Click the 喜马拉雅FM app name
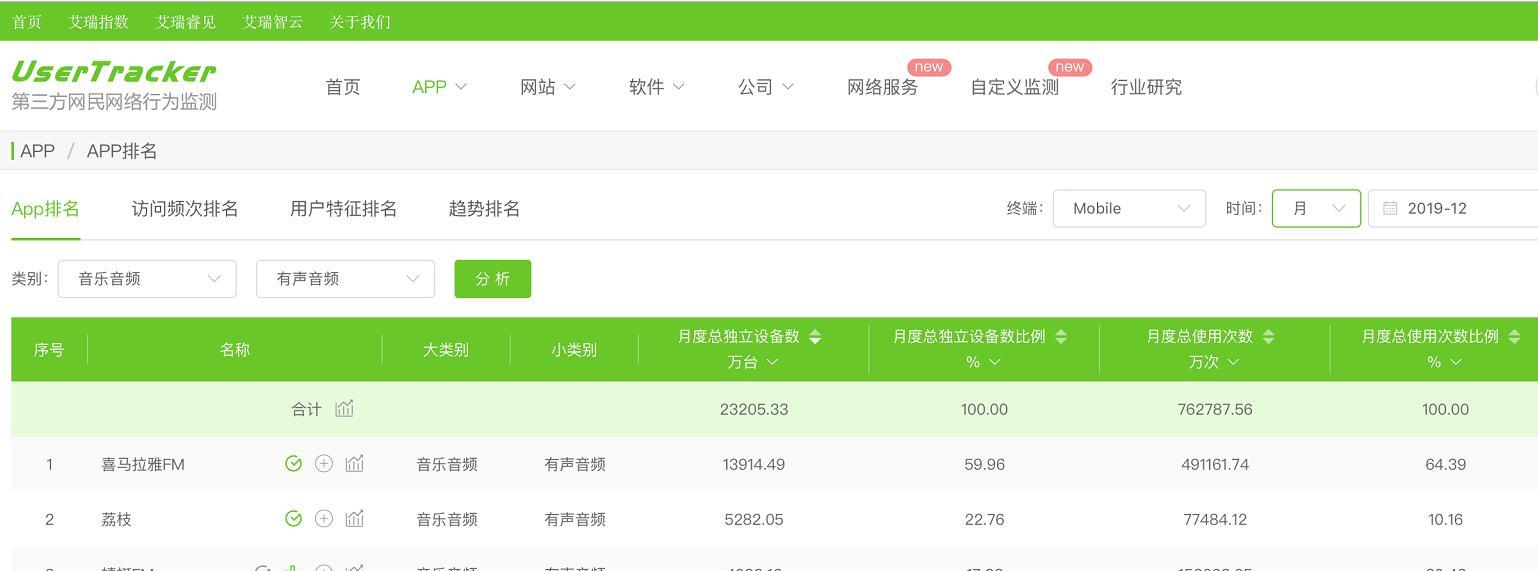Image resolution: width=1538 pixels, height=571 pixels. (143, 464)
